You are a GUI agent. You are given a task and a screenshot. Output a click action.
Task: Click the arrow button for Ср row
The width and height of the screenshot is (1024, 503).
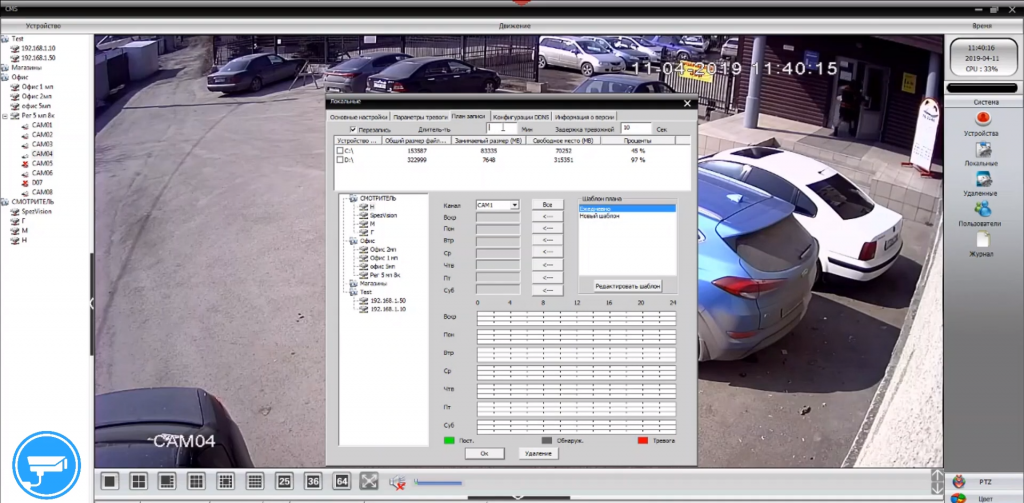click(547, 253)
